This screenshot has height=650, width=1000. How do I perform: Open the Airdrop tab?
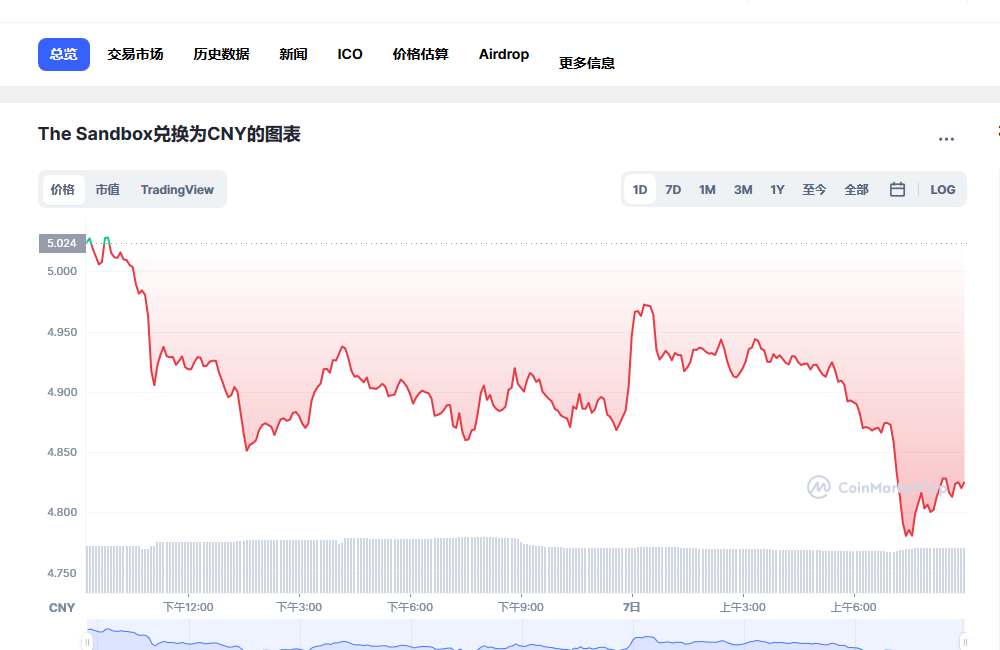504,54
